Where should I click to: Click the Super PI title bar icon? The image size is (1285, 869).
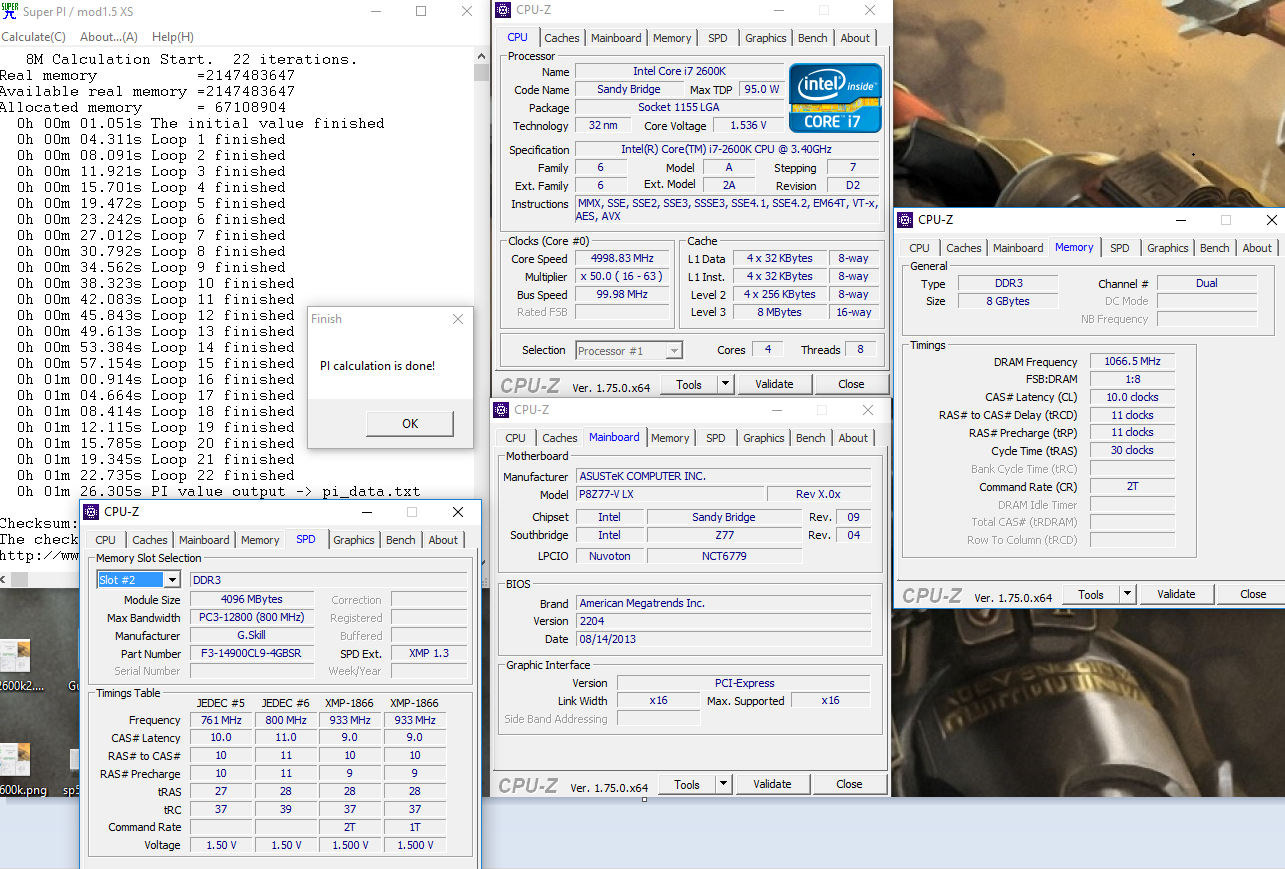tap(9, 11)
